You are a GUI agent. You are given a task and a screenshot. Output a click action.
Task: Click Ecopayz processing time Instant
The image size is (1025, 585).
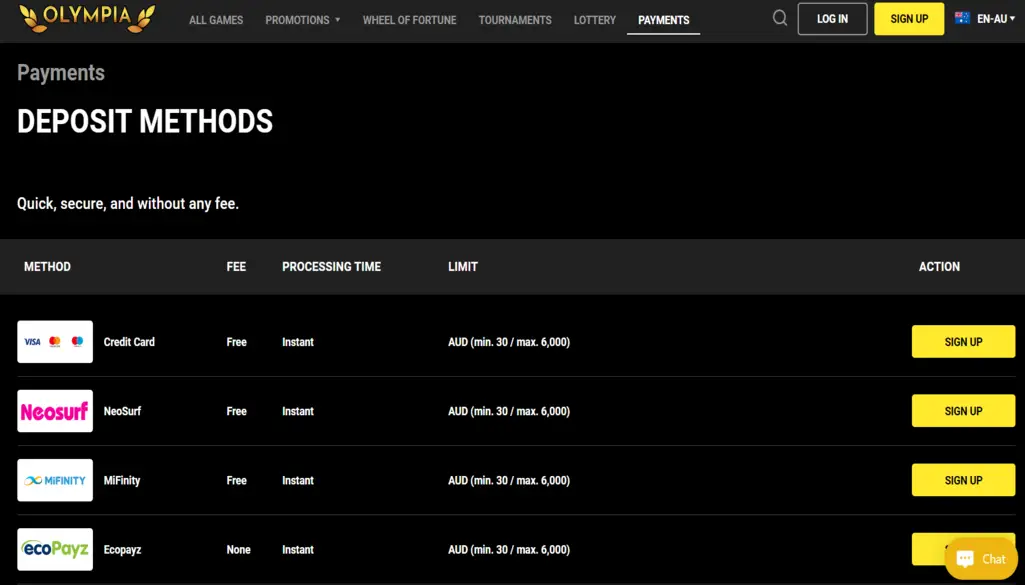[x=298, y=550]
